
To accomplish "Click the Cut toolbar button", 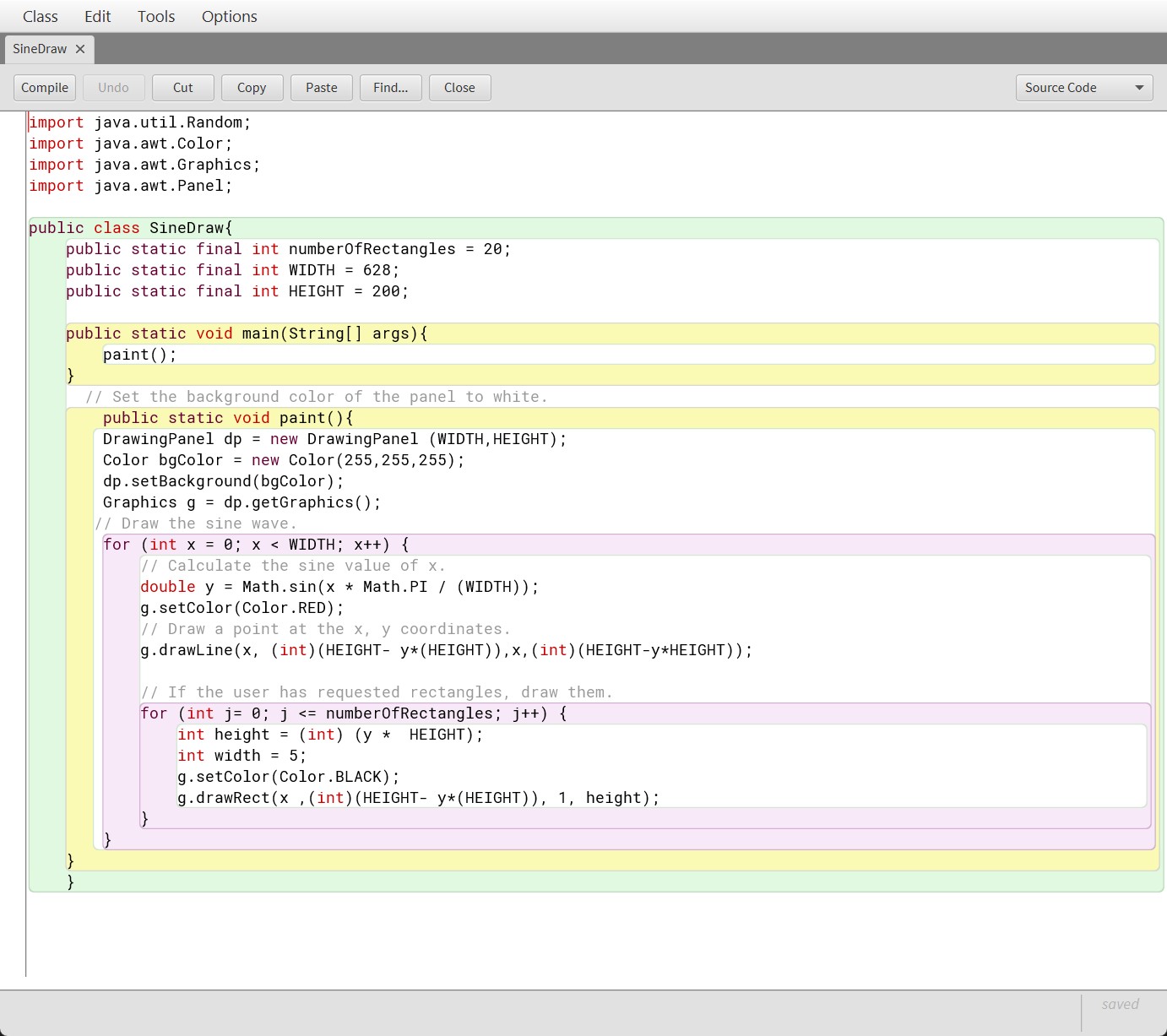I will 182,88.
